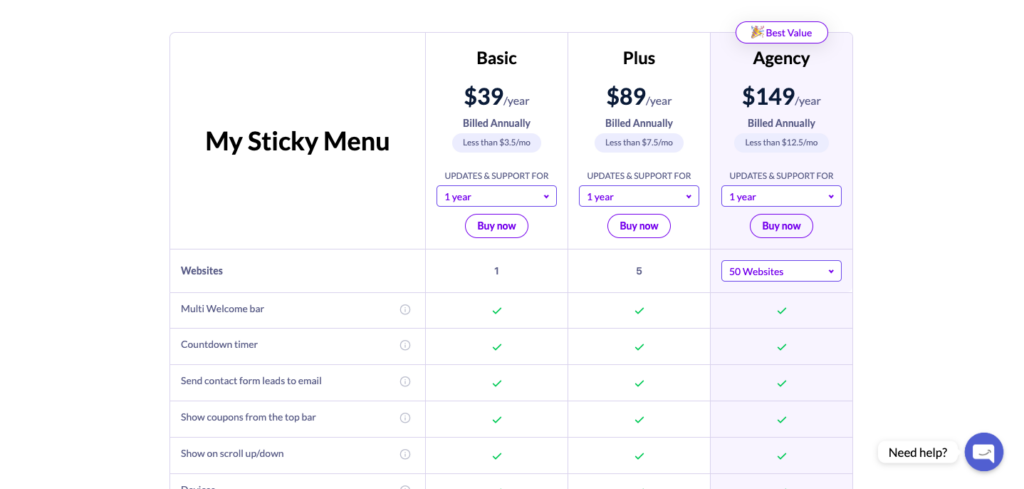
Task: Click Basic plan checkmark for Countdown timer
Action: click(497, 347)
